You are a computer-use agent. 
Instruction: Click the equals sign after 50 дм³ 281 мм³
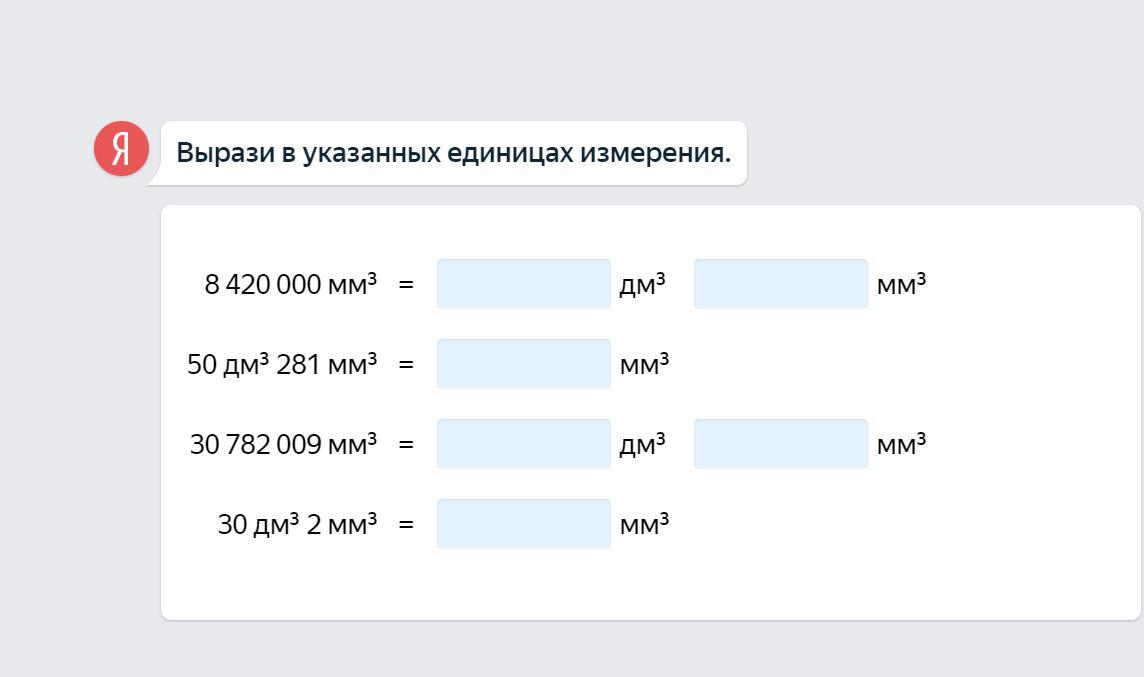click(x=406, y=365)
